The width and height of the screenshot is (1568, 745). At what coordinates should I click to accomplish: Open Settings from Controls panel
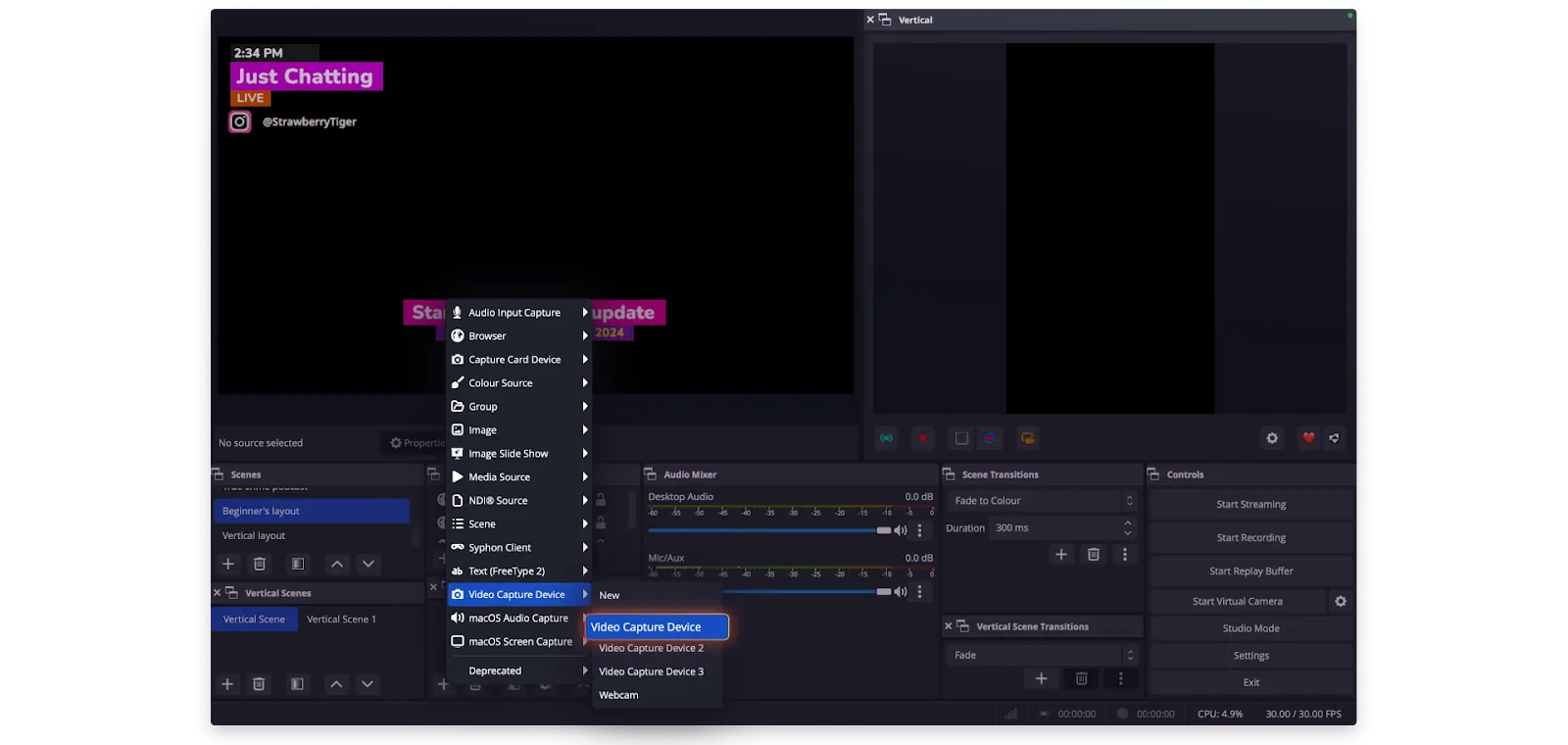[x=1251, y=656]
